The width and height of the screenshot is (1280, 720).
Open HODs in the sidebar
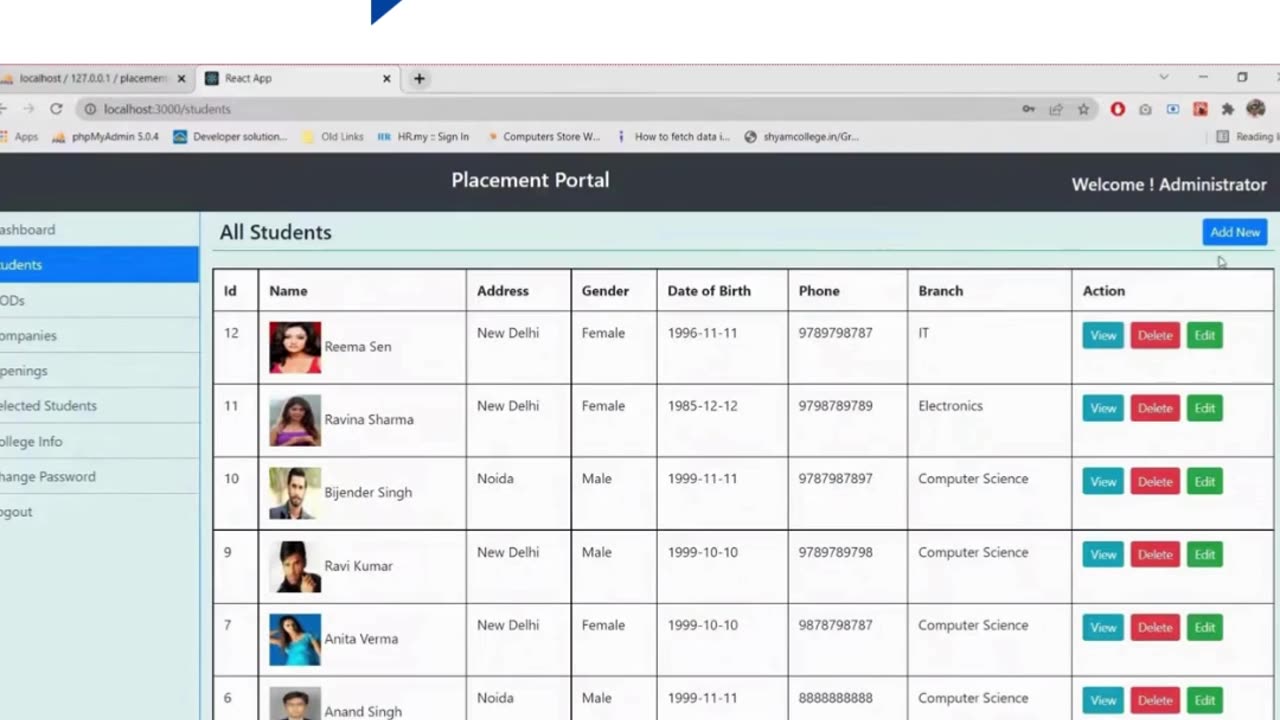pos(99,300)
